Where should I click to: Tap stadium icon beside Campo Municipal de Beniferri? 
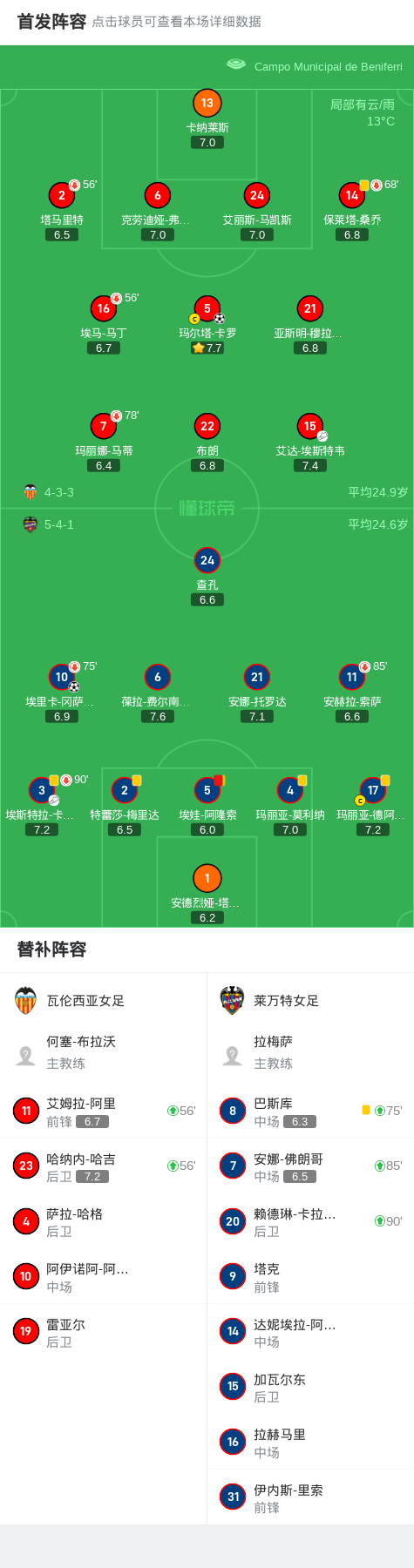tap(236, 64)
